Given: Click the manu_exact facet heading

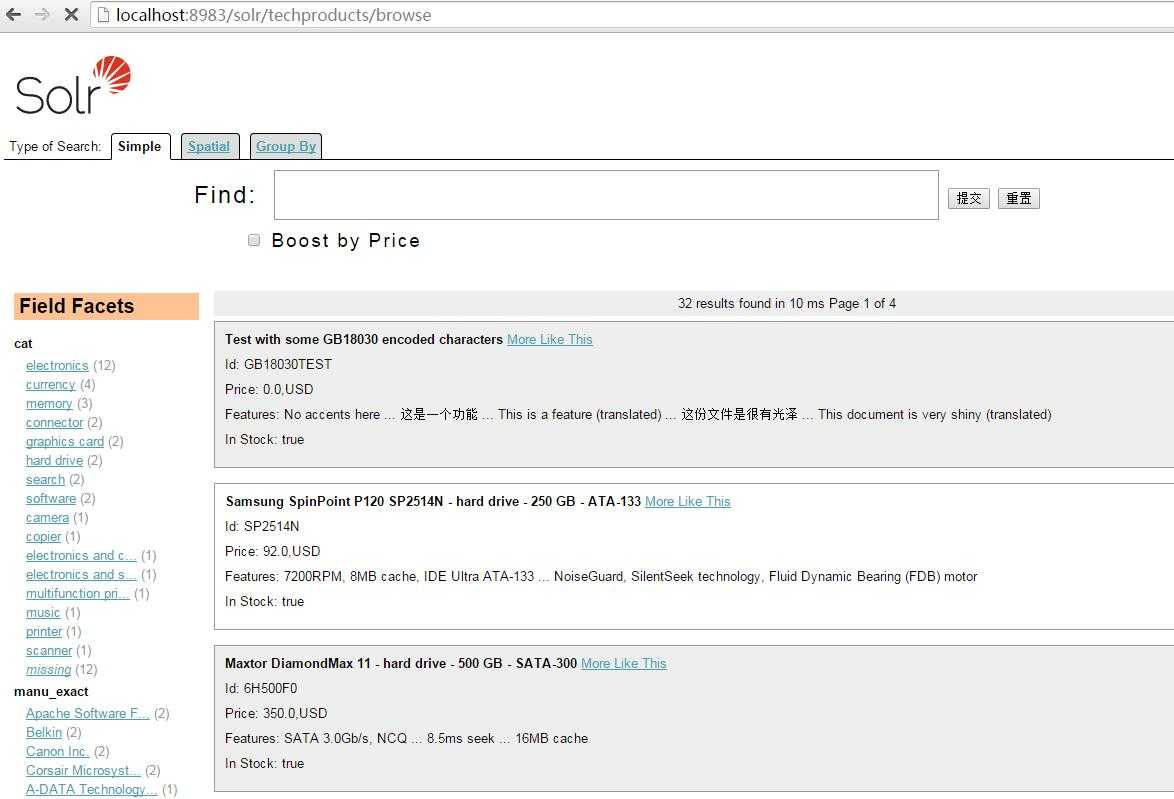Looking at the screenshot, I should (51, 692).
